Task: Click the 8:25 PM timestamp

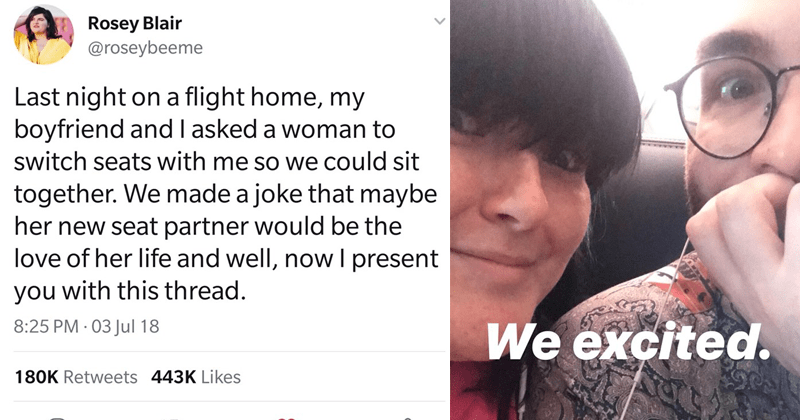Action: tap(46, 326)
